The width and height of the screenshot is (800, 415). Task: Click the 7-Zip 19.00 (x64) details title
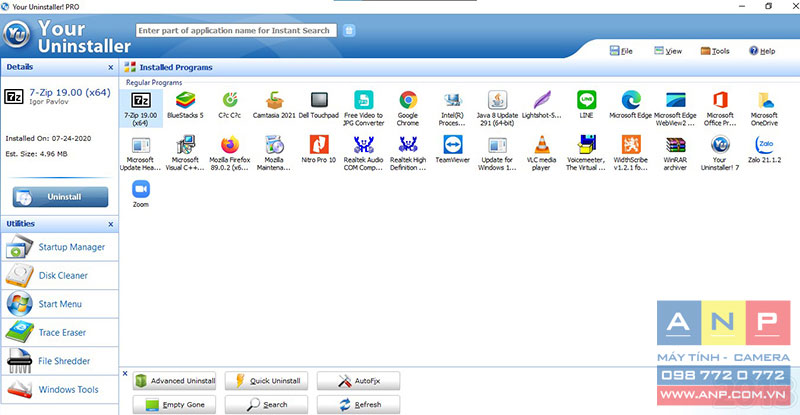[x=70, y=92]
